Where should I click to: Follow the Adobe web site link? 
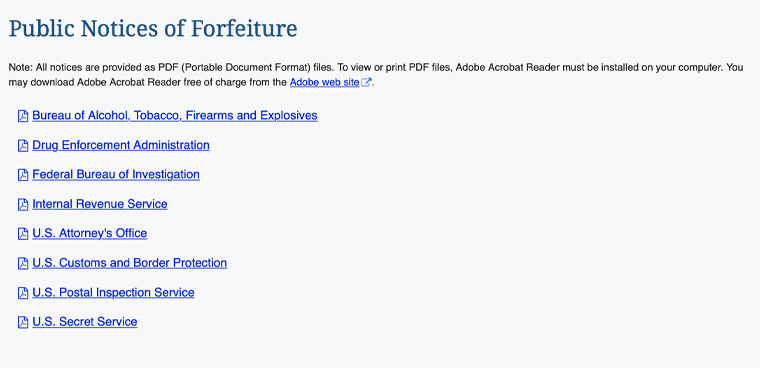(325, 82)
